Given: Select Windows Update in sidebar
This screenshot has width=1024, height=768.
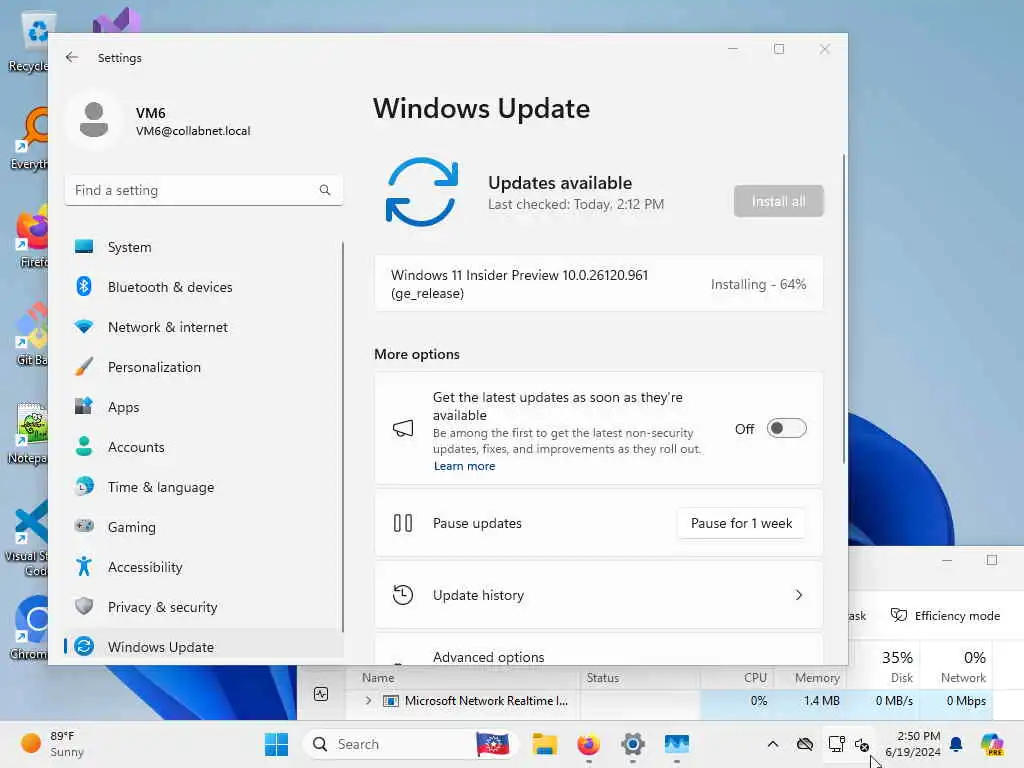Looking at the screenshot, I should (204, 647).
